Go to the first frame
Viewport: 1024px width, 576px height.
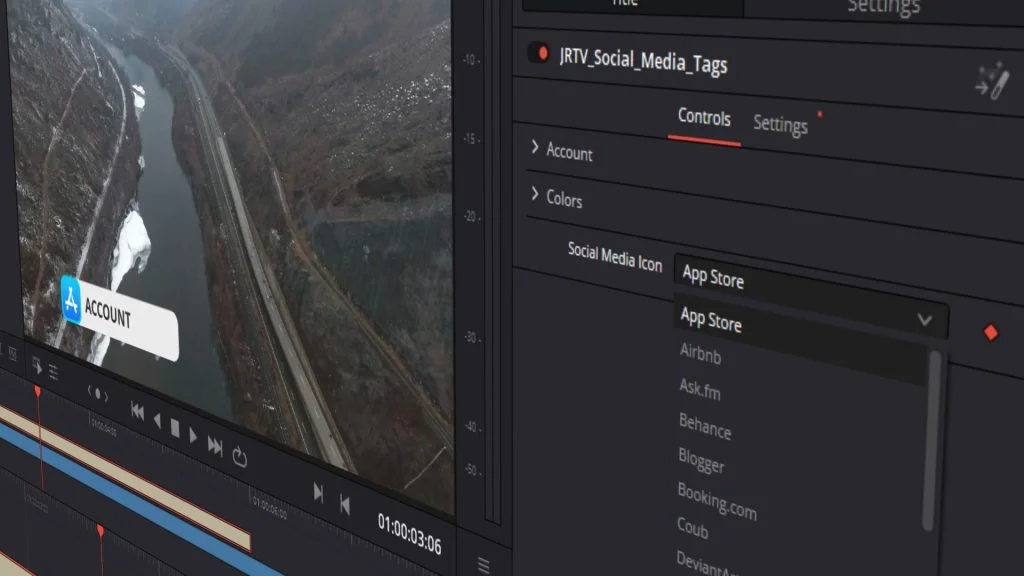coord(137,411)
